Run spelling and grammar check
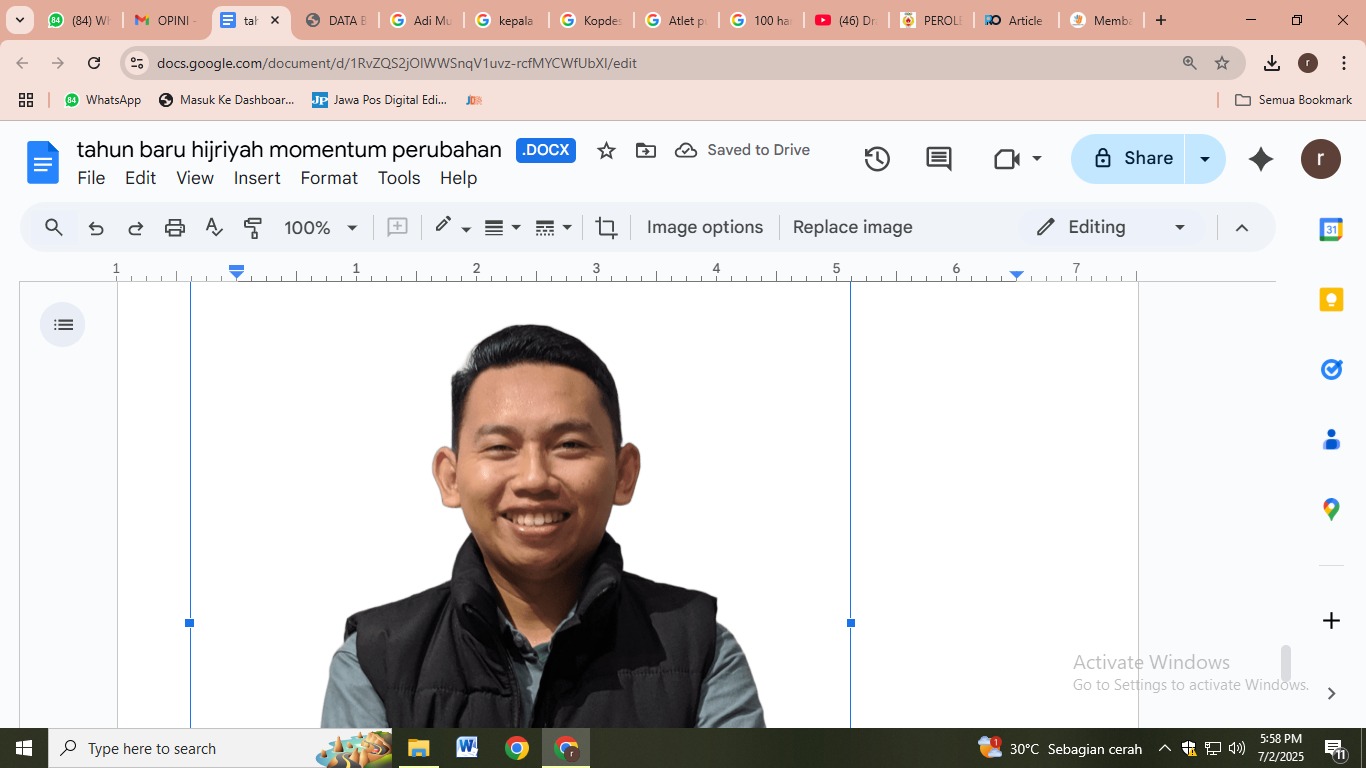Screen dimensions: 1366x768 pyautogui.click(x=213, y=227)
